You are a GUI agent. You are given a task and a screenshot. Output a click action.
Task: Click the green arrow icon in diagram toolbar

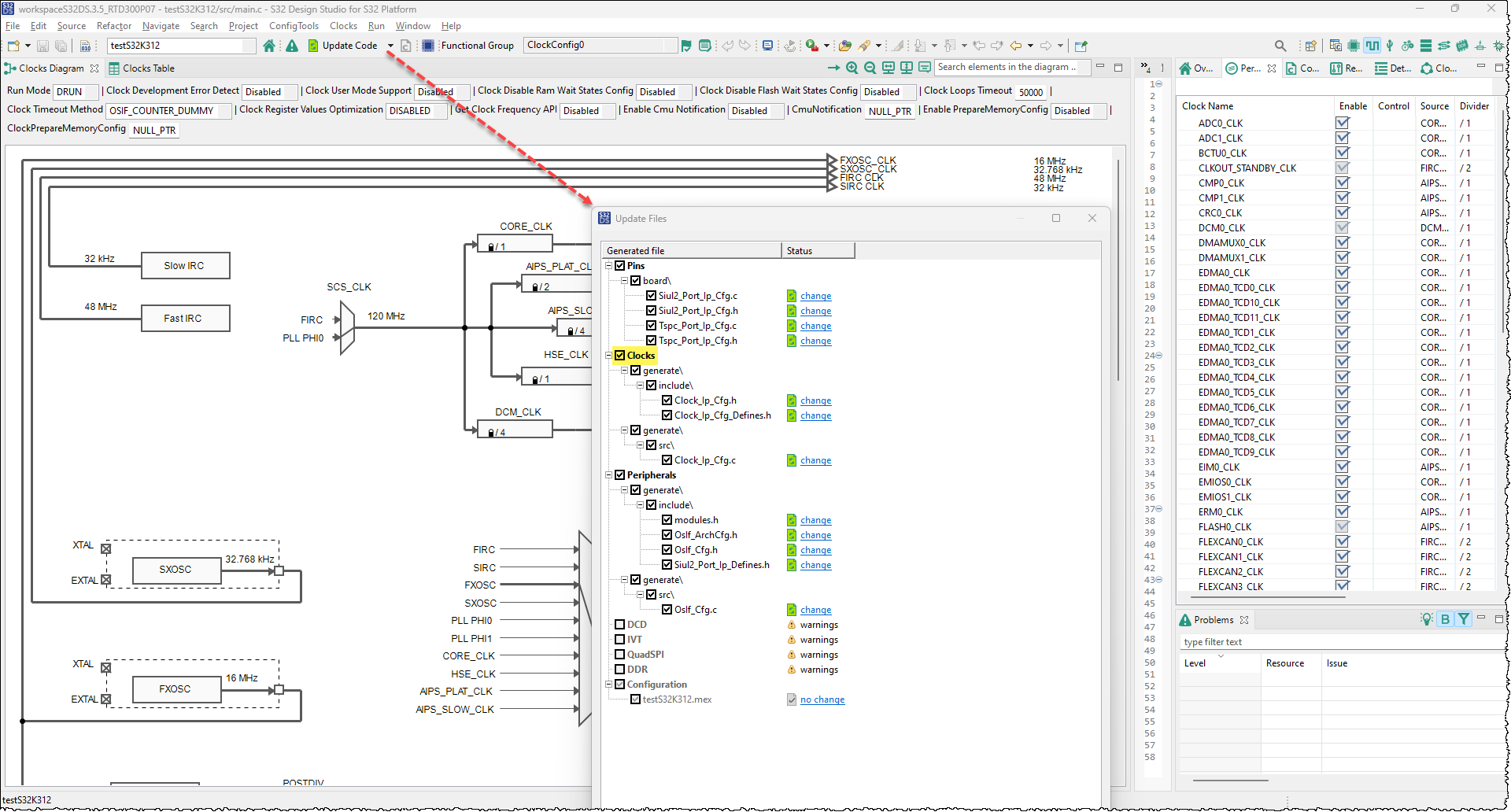[834, 68]
